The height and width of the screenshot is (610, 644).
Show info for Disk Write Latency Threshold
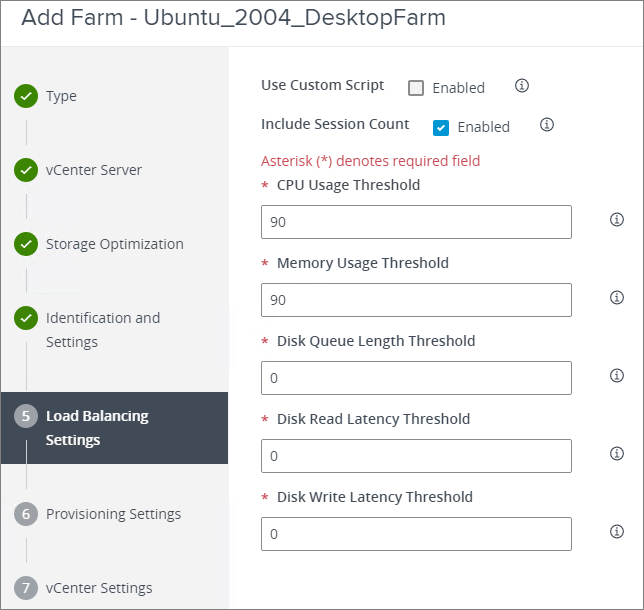point(617,532)
